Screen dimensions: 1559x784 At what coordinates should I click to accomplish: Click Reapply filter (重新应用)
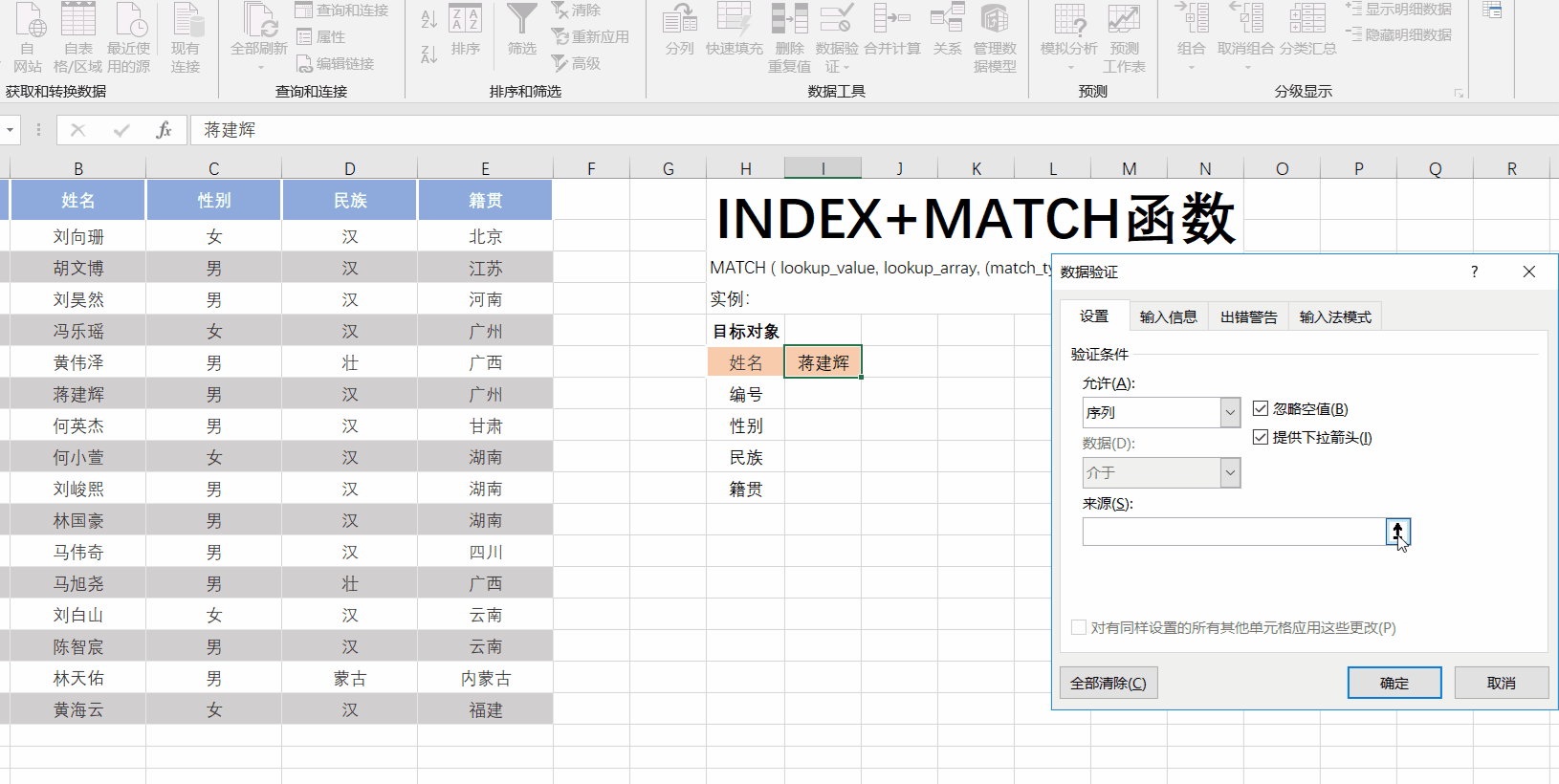590,37
